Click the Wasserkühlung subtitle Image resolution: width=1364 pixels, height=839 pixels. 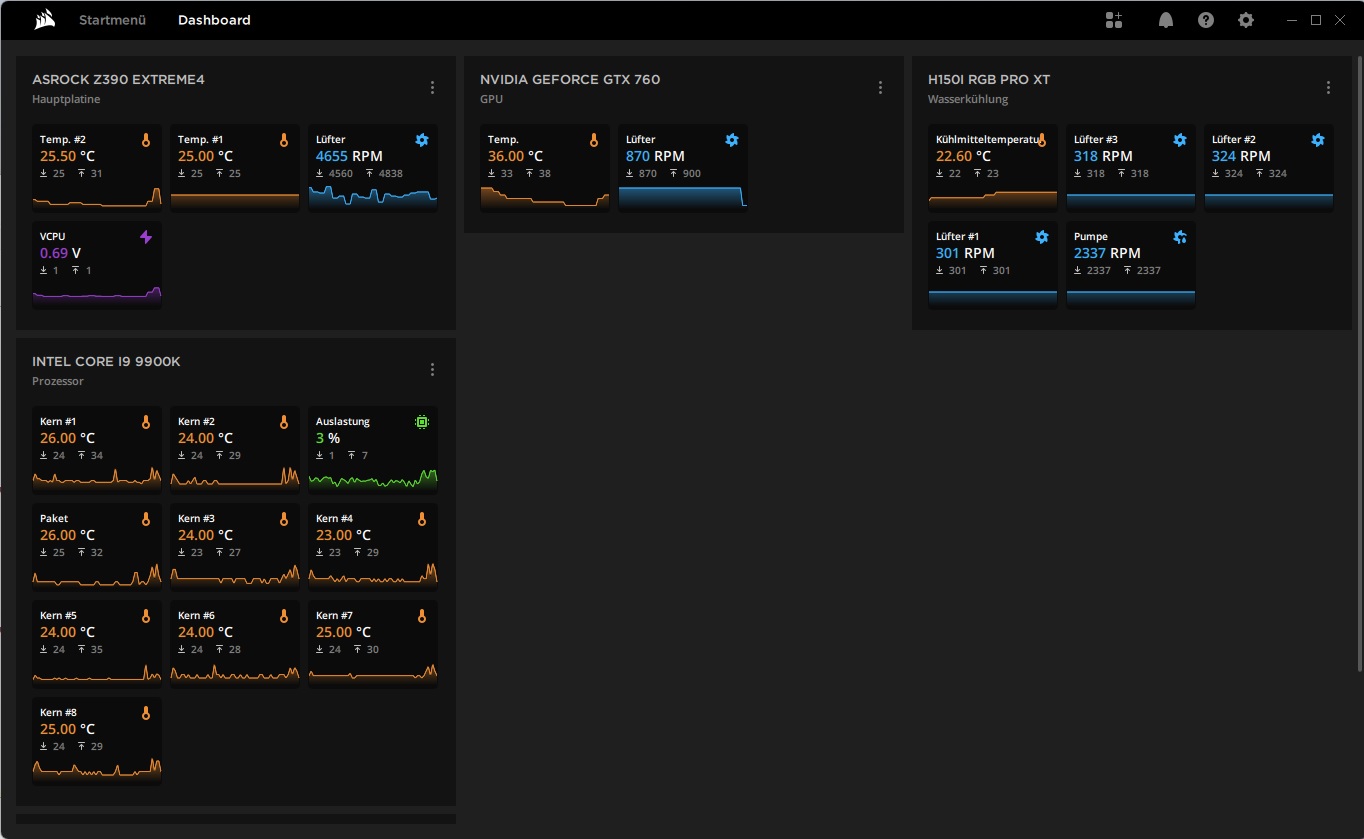tap(968, 100)
